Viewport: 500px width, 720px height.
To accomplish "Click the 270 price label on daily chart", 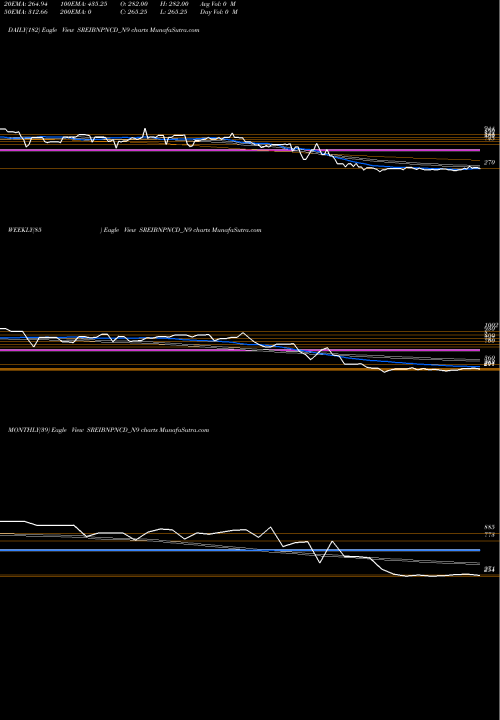I will 489,163.
